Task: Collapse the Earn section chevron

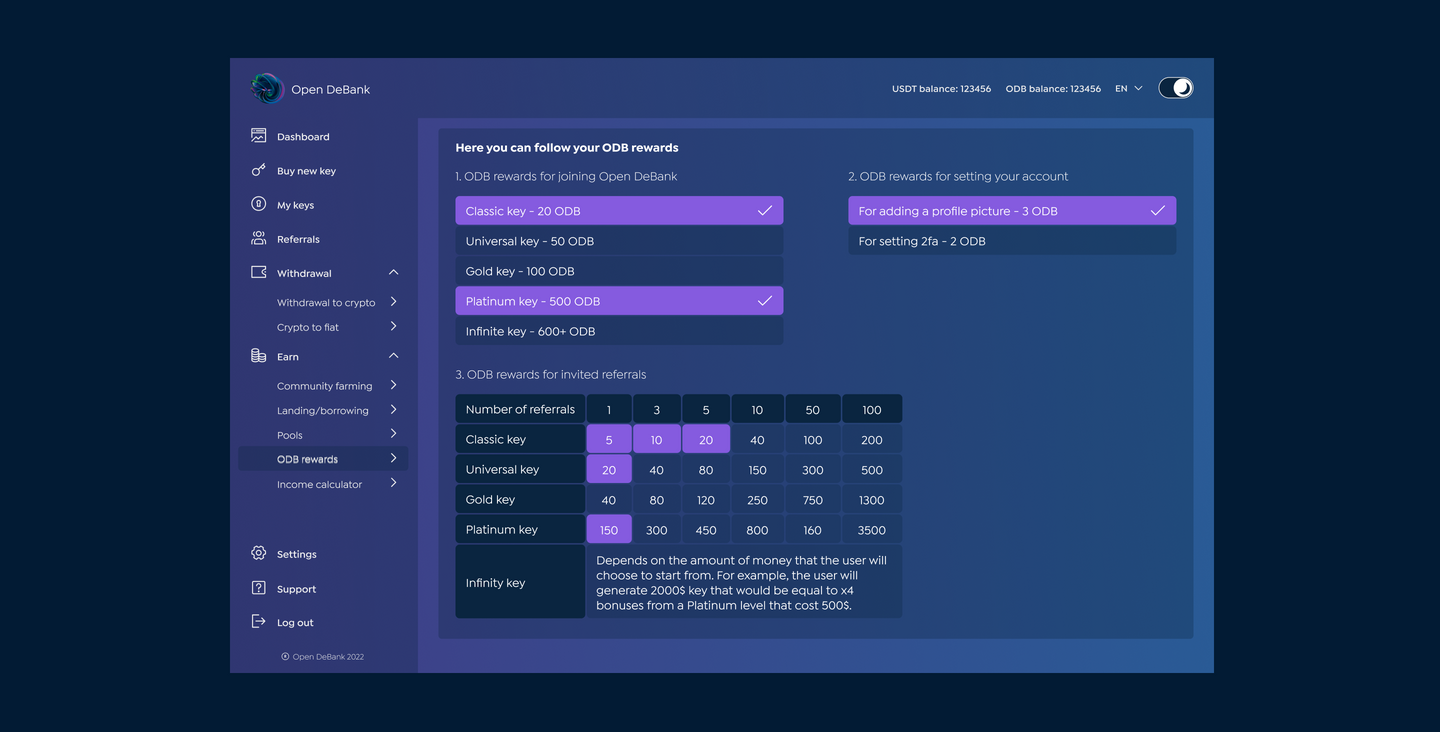Action: pos(393,356)
